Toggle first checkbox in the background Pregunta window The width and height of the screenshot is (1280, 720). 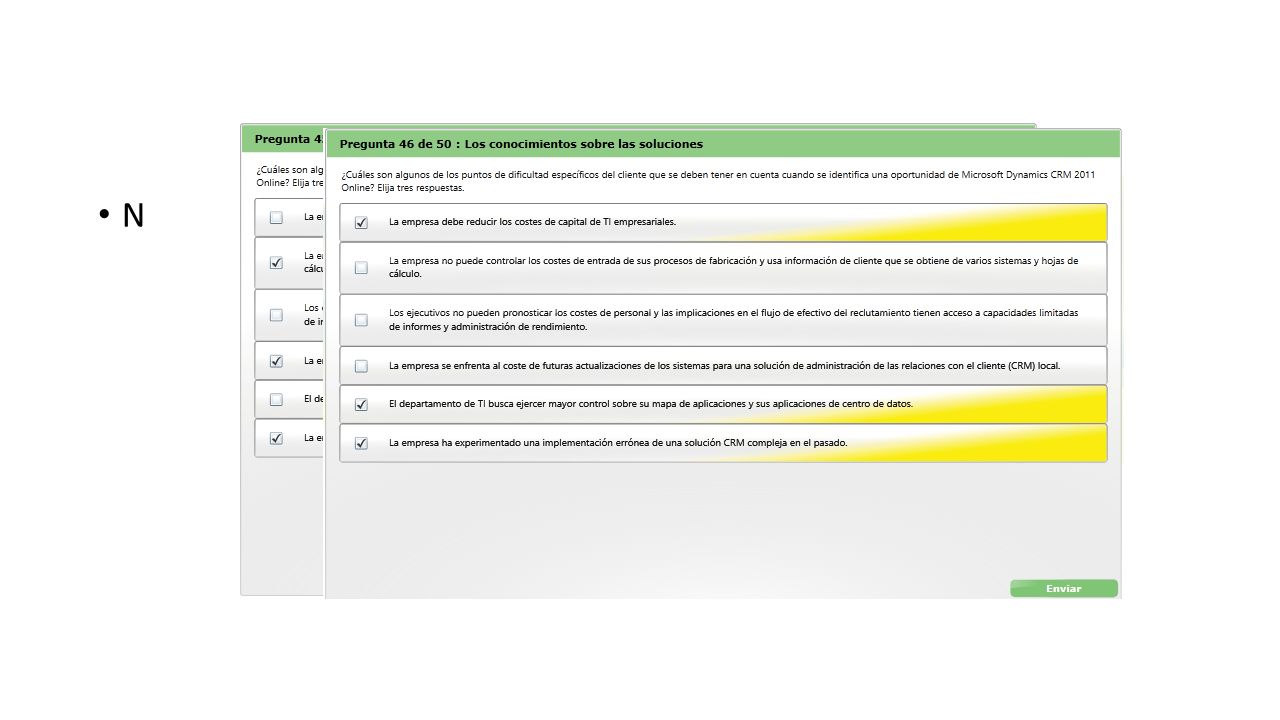[276, 217]
